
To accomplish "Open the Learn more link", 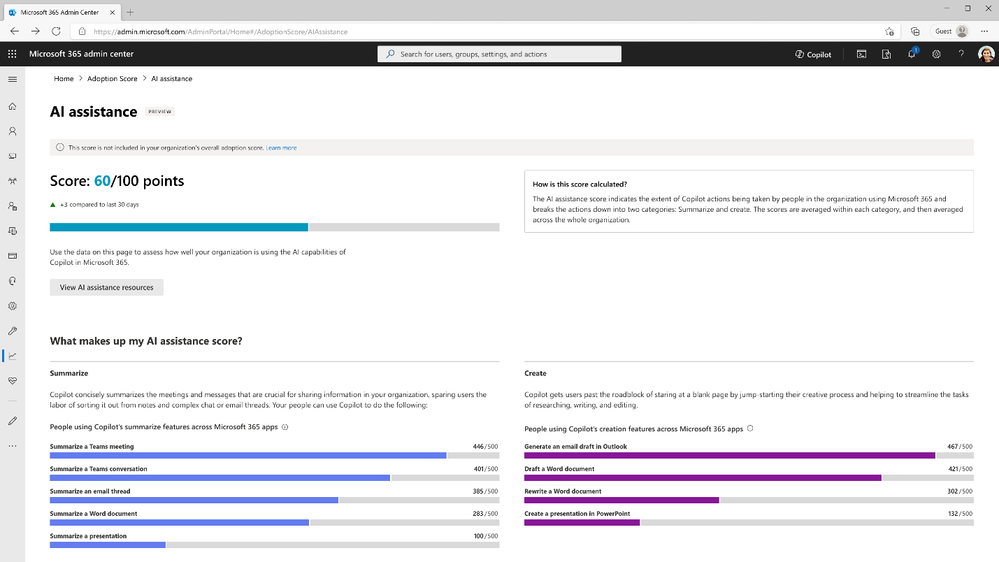I will coord(281,148).
